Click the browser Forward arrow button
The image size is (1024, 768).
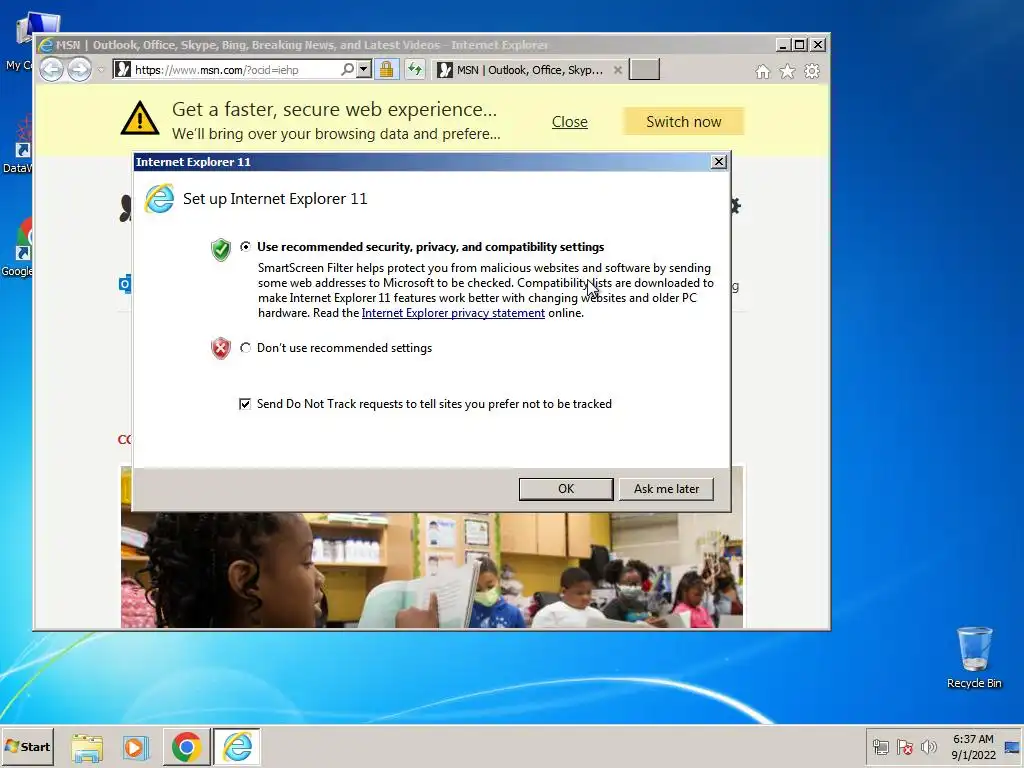(80, 69)
